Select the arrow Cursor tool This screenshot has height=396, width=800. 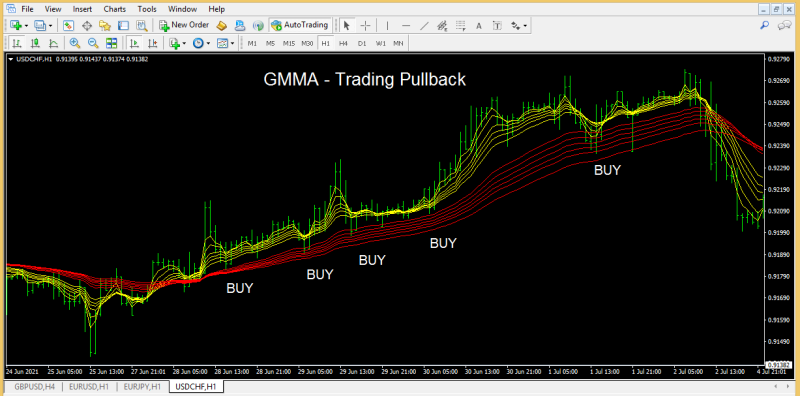pyautogui.click(x=347, y=25)
